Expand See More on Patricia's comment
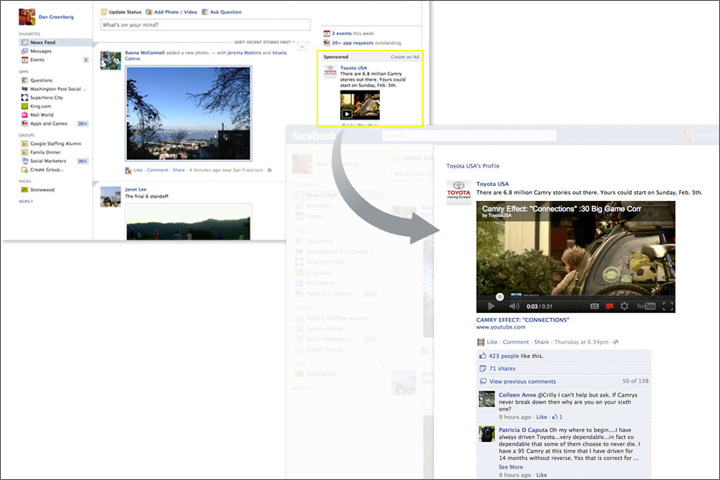The width and height of the screenshot is (720, 480). [x=511, y=467]
